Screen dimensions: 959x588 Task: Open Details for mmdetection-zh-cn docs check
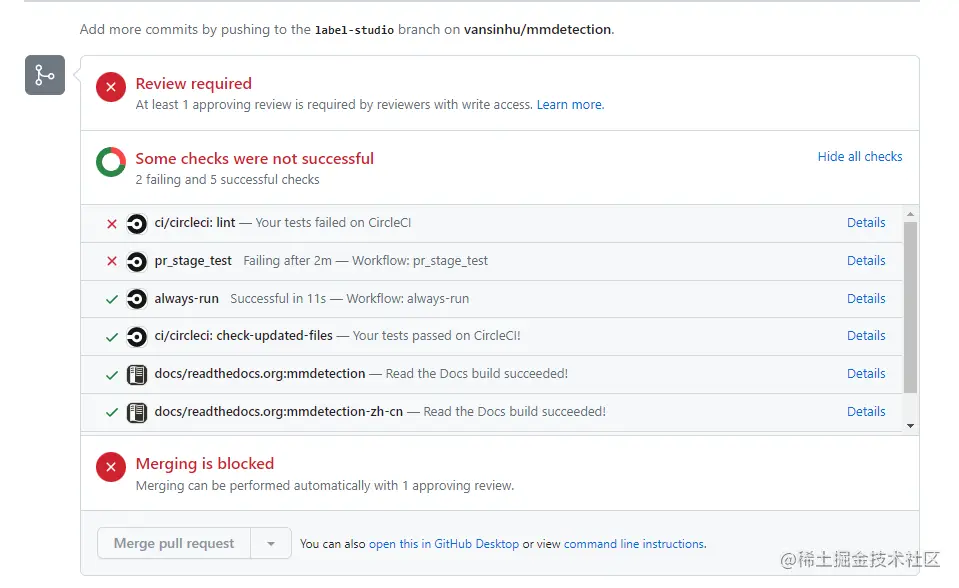(x=866, y=411)
